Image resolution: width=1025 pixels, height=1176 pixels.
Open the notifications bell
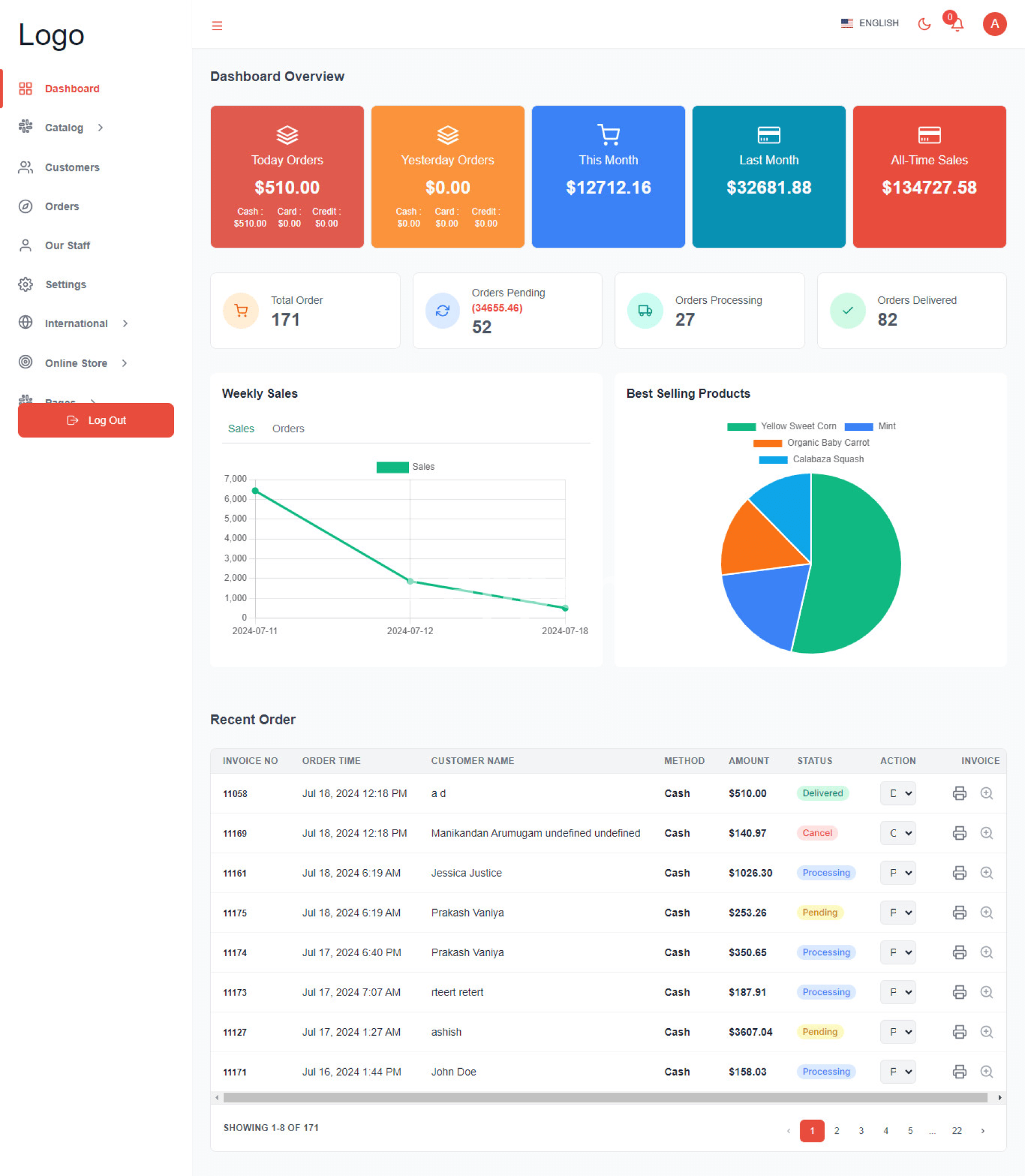point(957,24)
